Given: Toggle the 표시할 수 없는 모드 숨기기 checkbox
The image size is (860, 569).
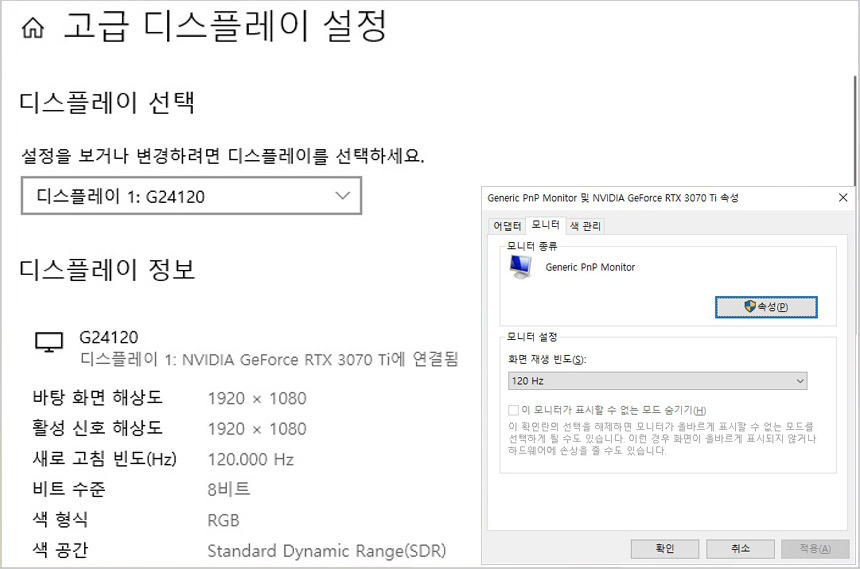Looking at the screenshot, I should (x=514, y=410).
